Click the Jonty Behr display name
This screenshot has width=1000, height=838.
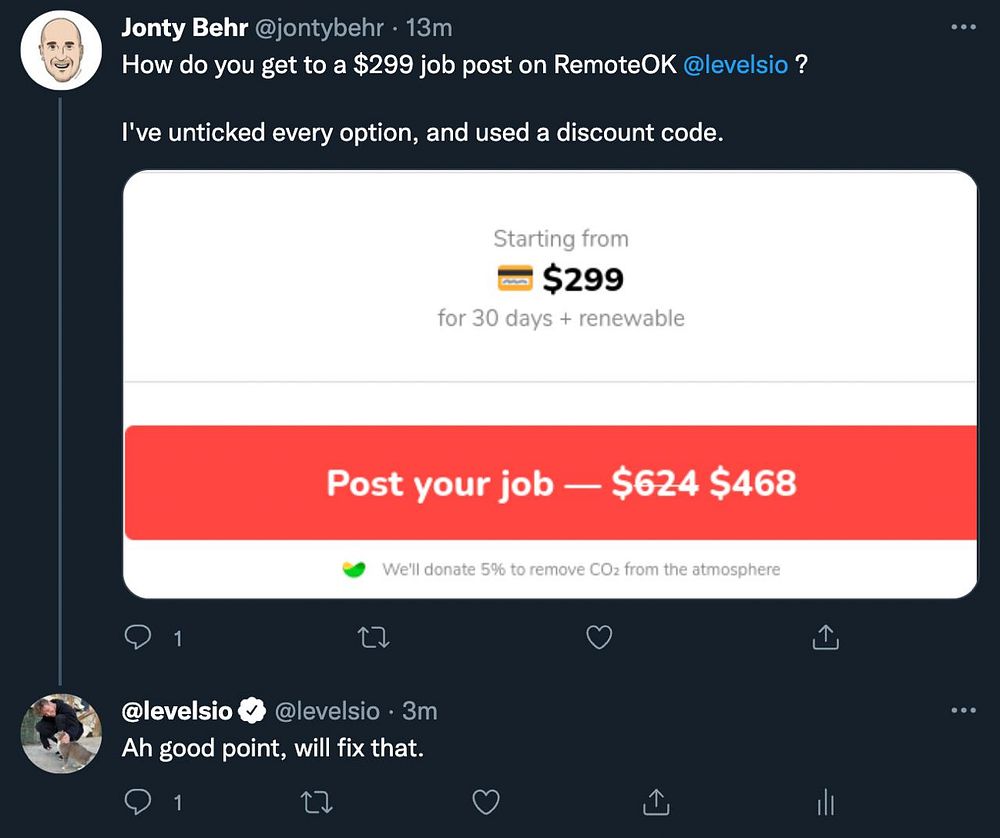pos(185,28)
